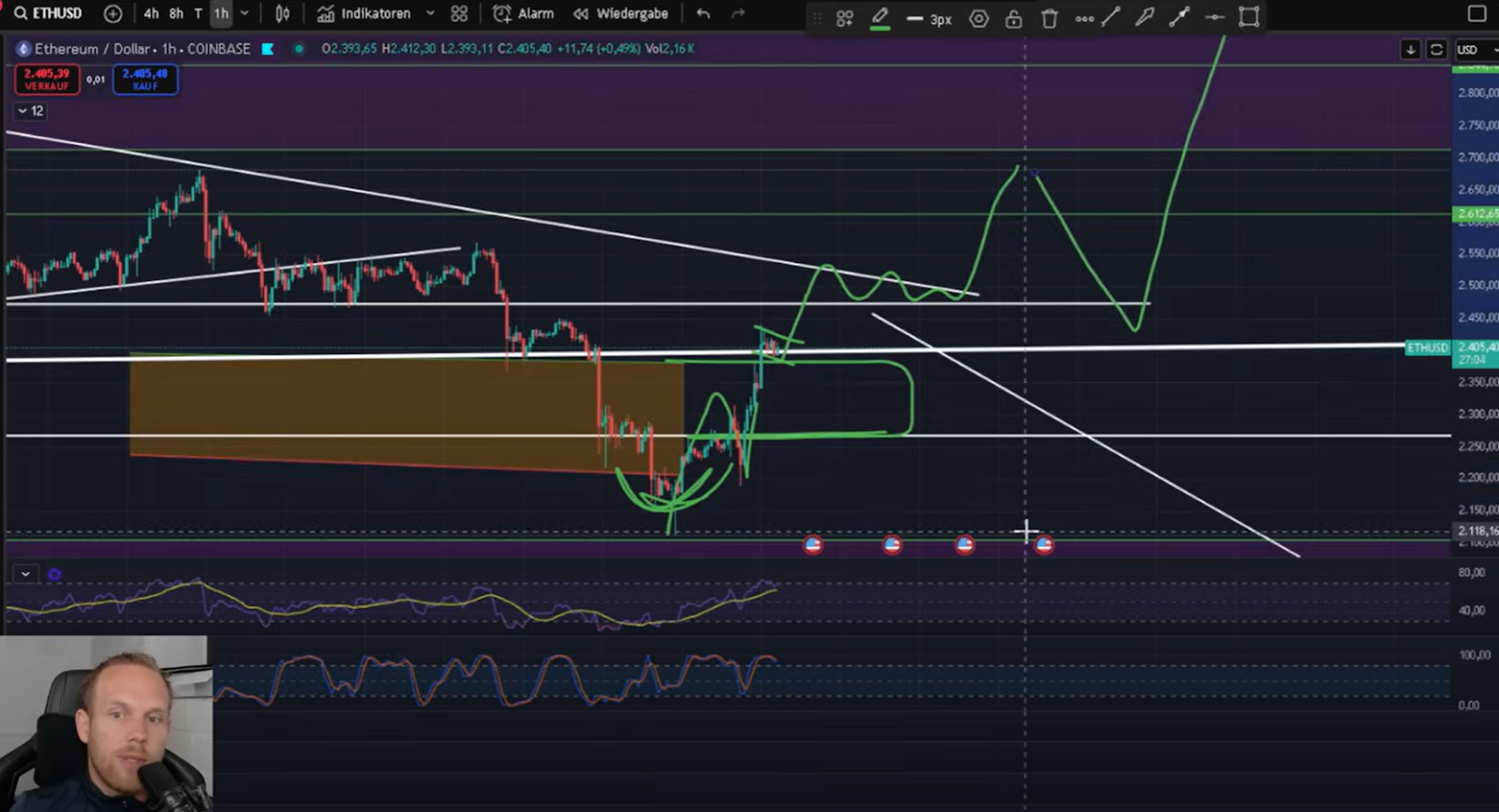
Task: Collapse the indicator legend showing 12
Action: [30, 111]
